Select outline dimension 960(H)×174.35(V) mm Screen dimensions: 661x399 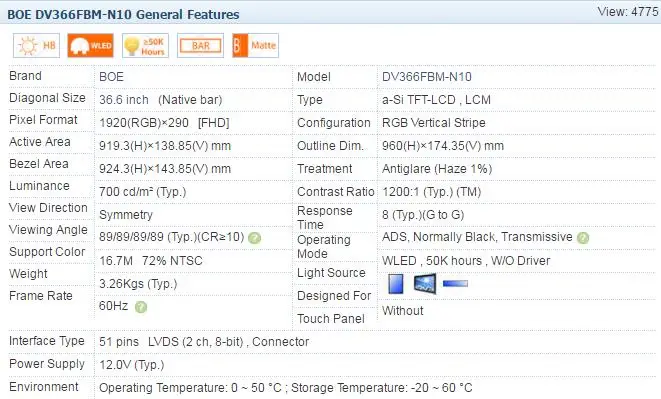tap(443, 146)
